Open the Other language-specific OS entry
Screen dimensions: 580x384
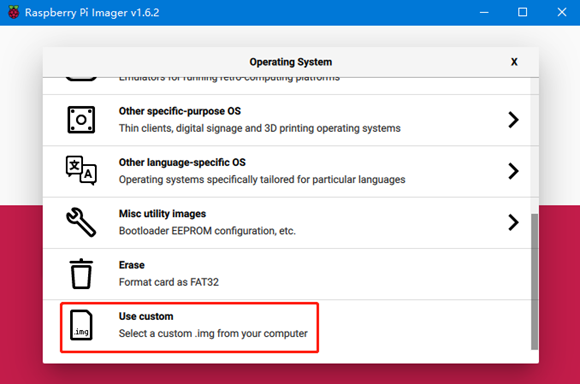[x=287, y=172]
